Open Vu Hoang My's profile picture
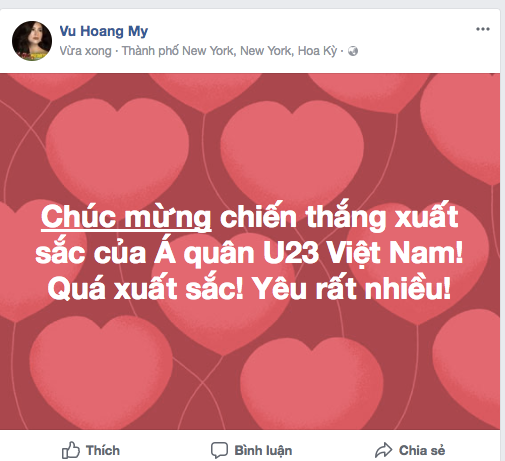Viewport: 505px width, 461px height. [x=32, y=41]
